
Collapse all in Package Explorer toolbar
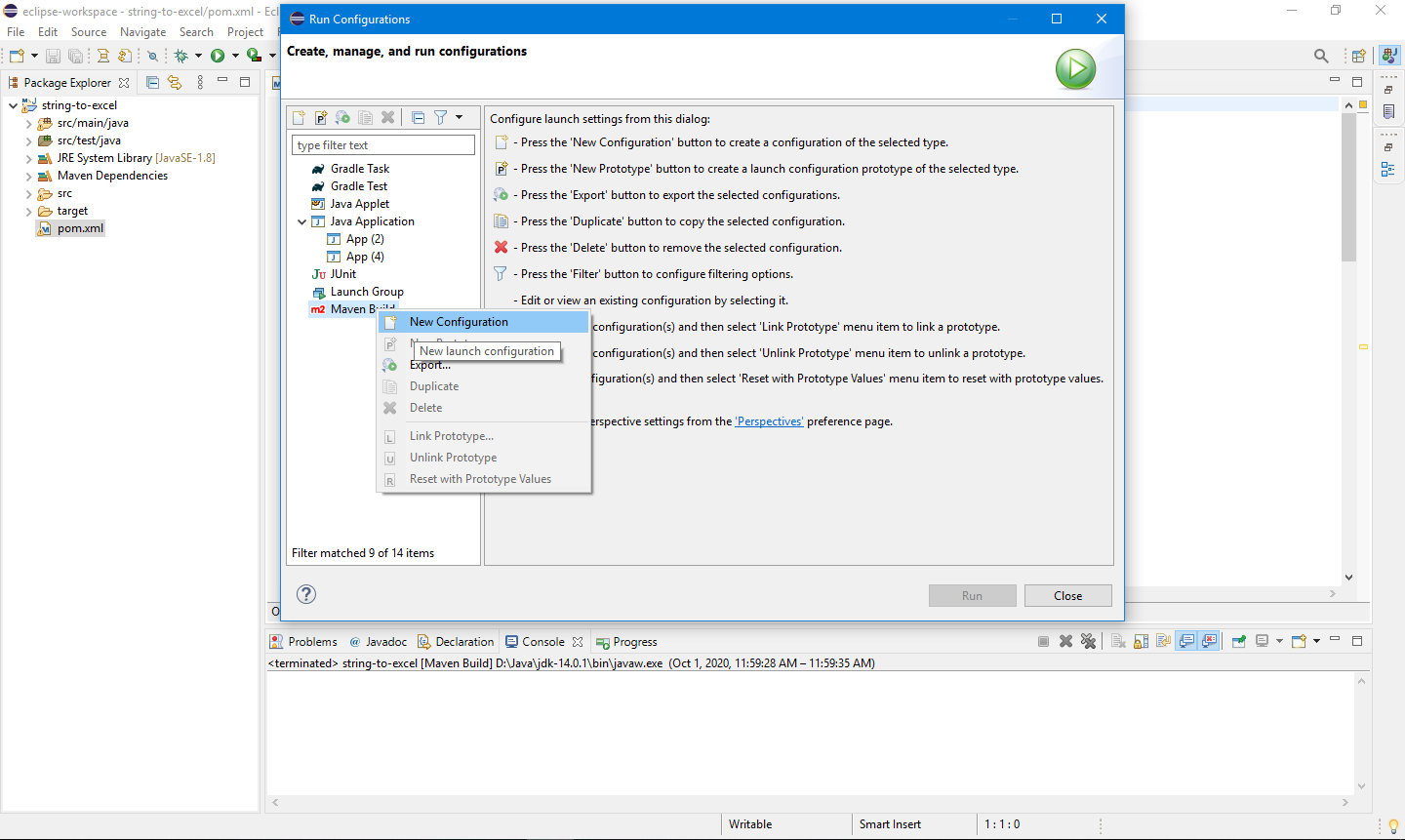(152, 82)
